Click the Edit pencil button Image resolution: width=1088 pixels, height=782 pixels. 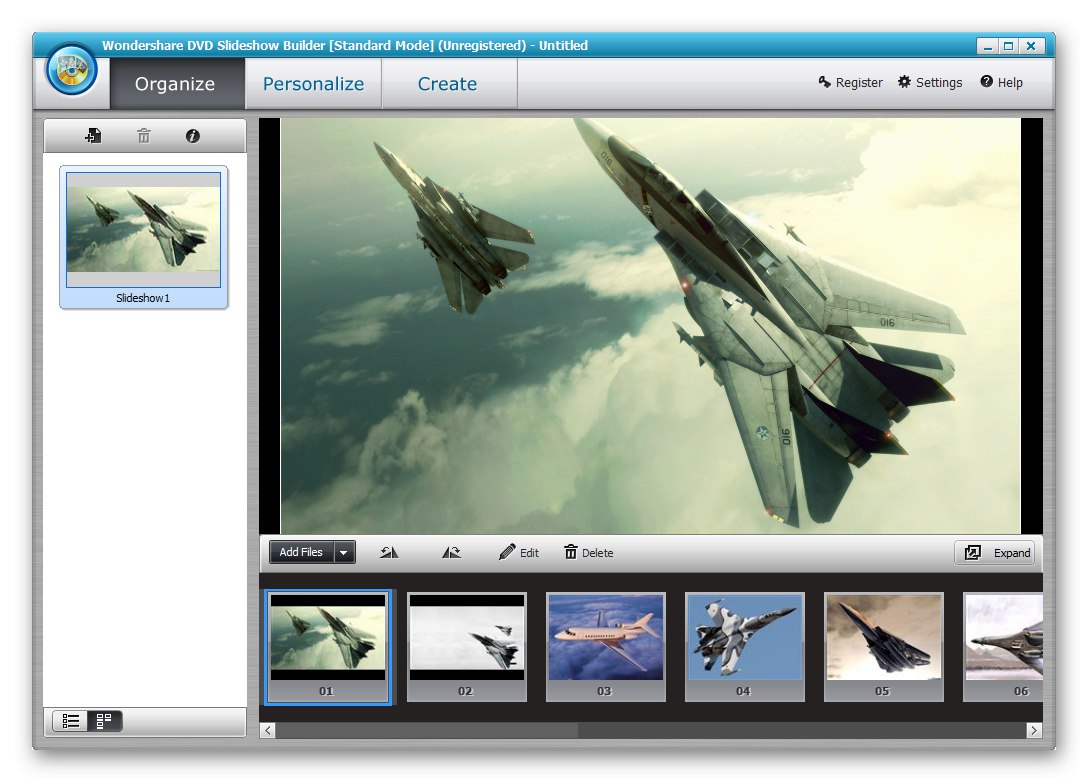click(x=518, y=552)
